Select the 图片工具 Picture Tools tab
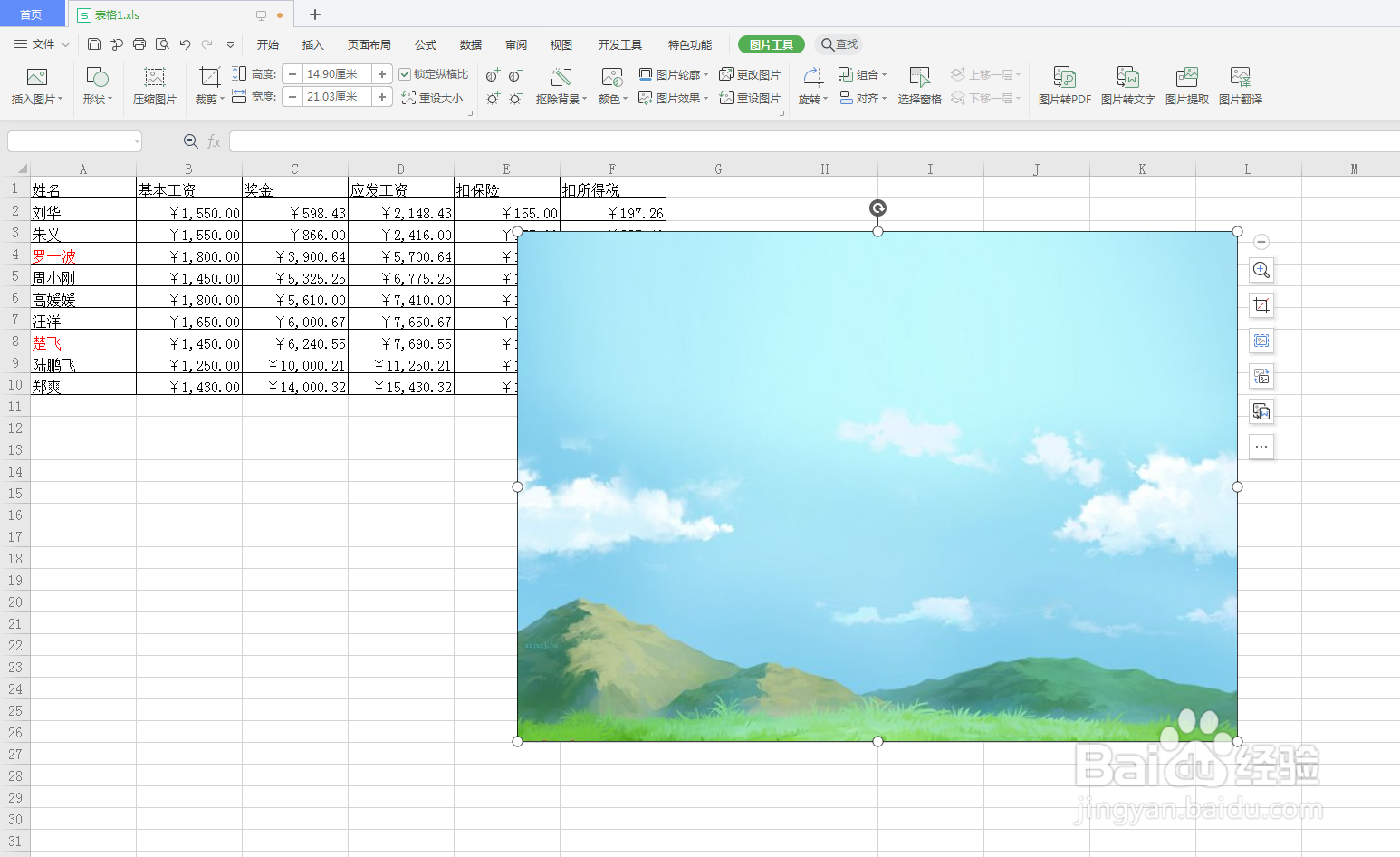 [x=772, y=44]
